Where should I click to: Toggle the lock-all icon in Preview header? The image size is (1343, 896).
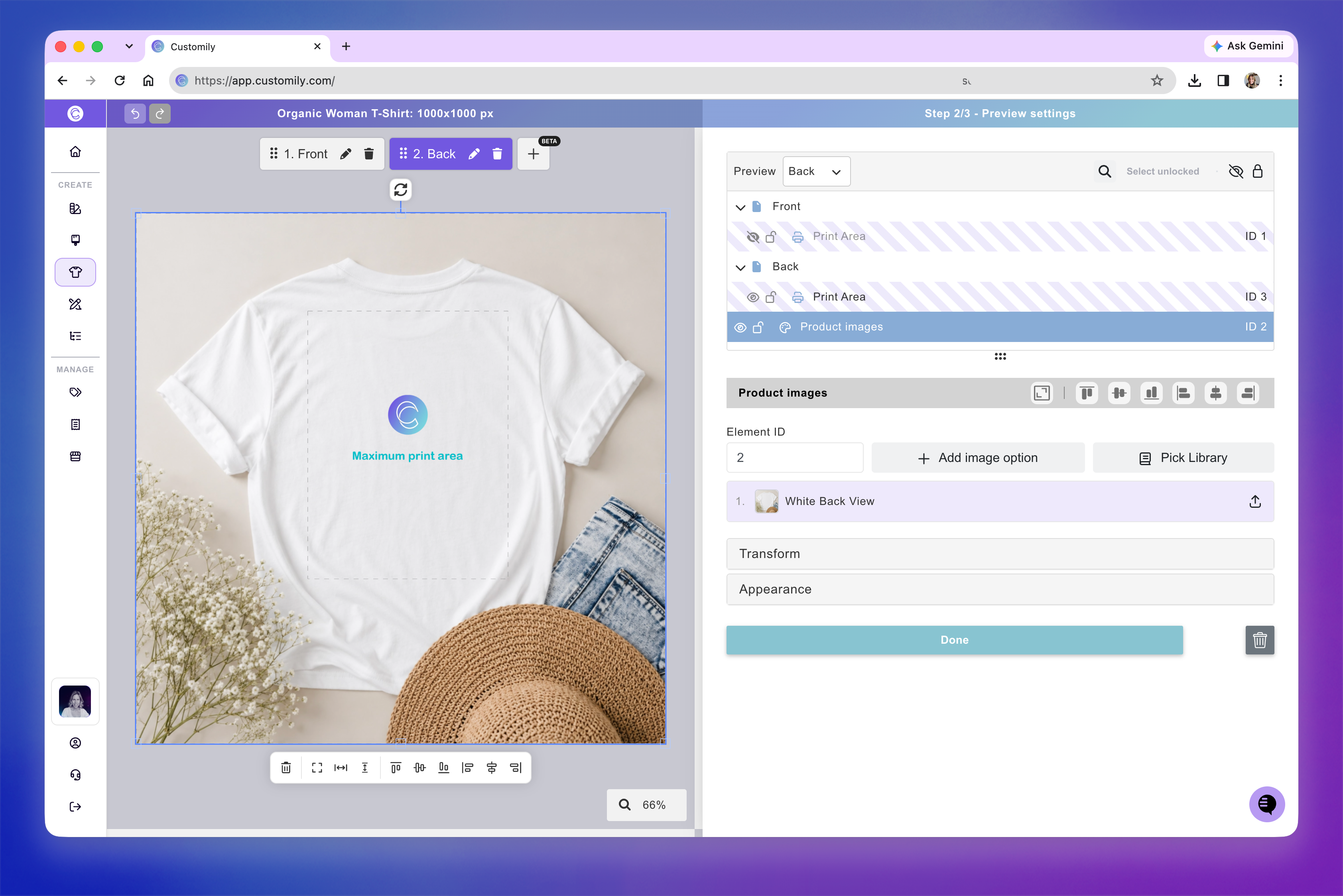pyautogui.click(x=1257, y=171)
